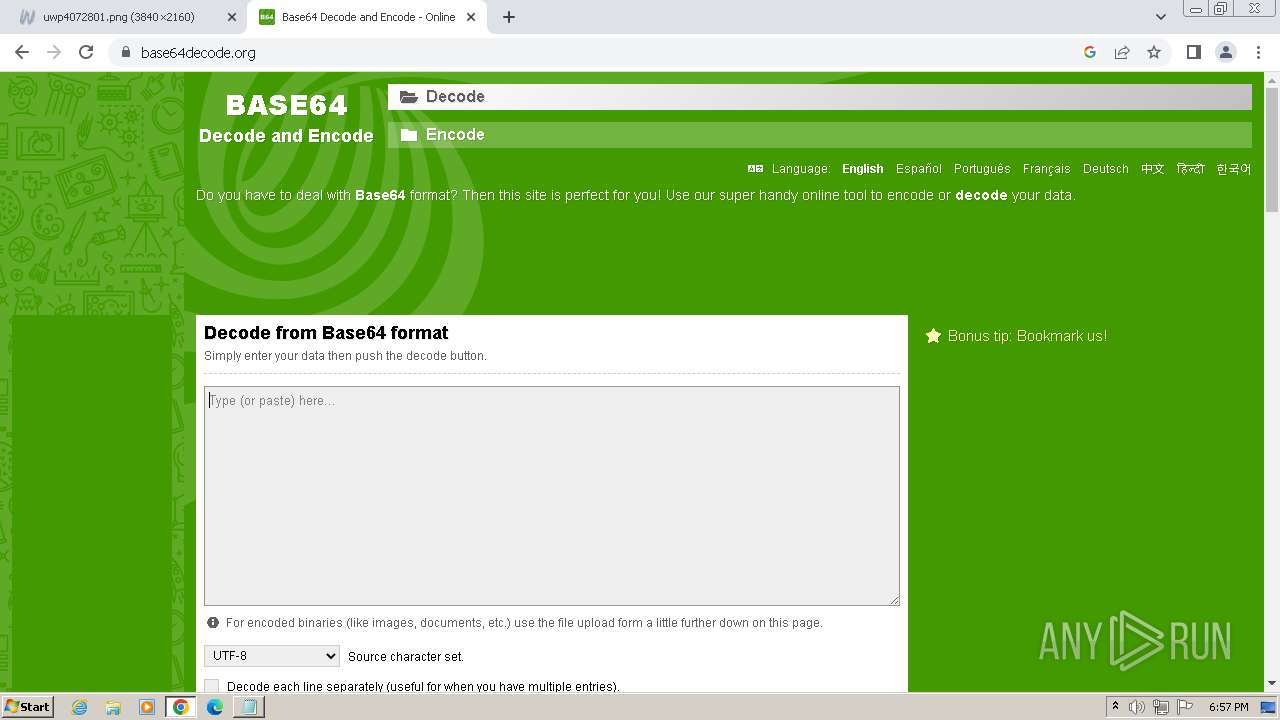Viewport: 1280px width, 720px height.
Task: Open the Windows Start menu
Action: tap(27, 706)
